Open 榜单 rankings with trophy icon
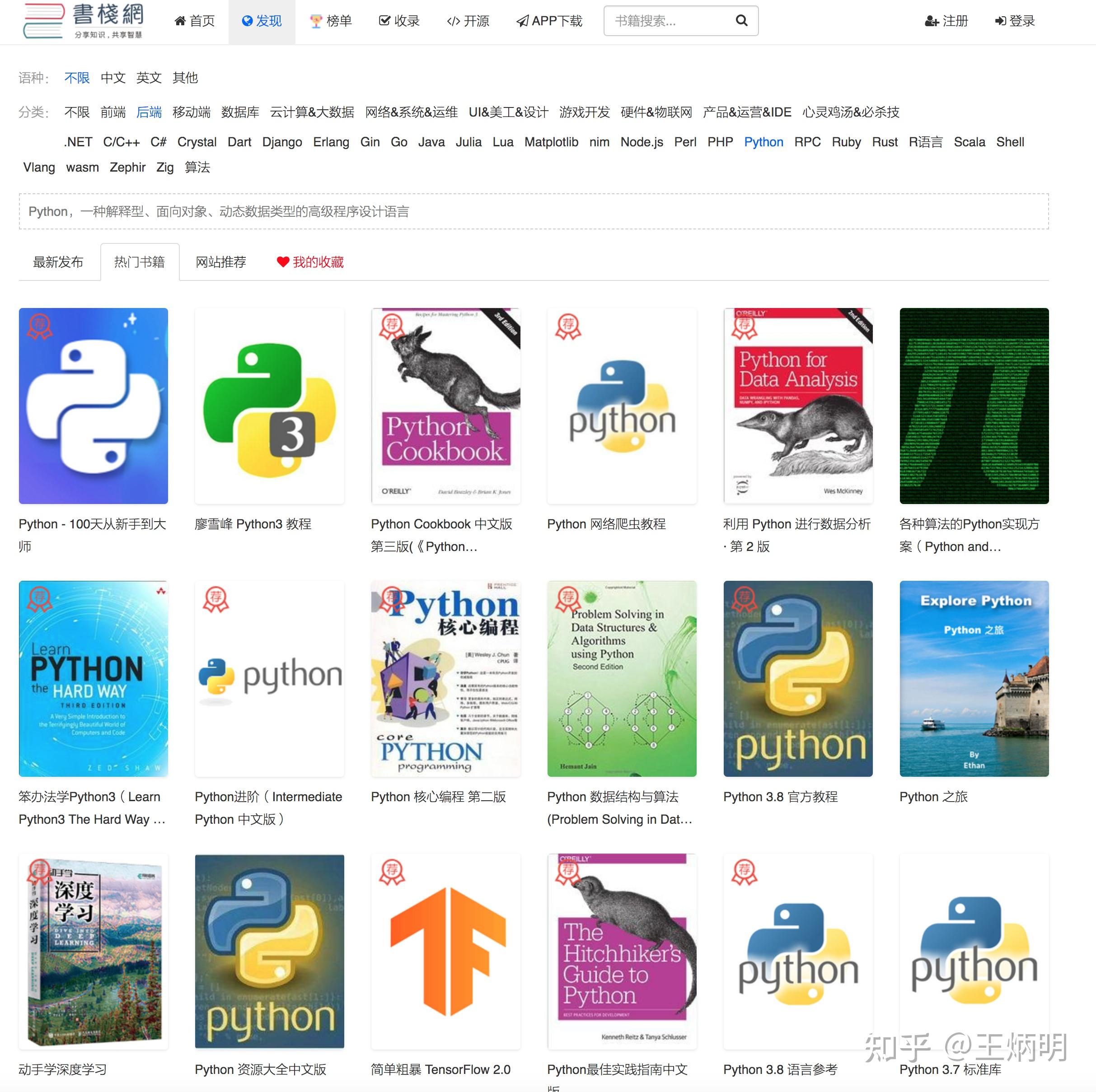 coord(331,21)
